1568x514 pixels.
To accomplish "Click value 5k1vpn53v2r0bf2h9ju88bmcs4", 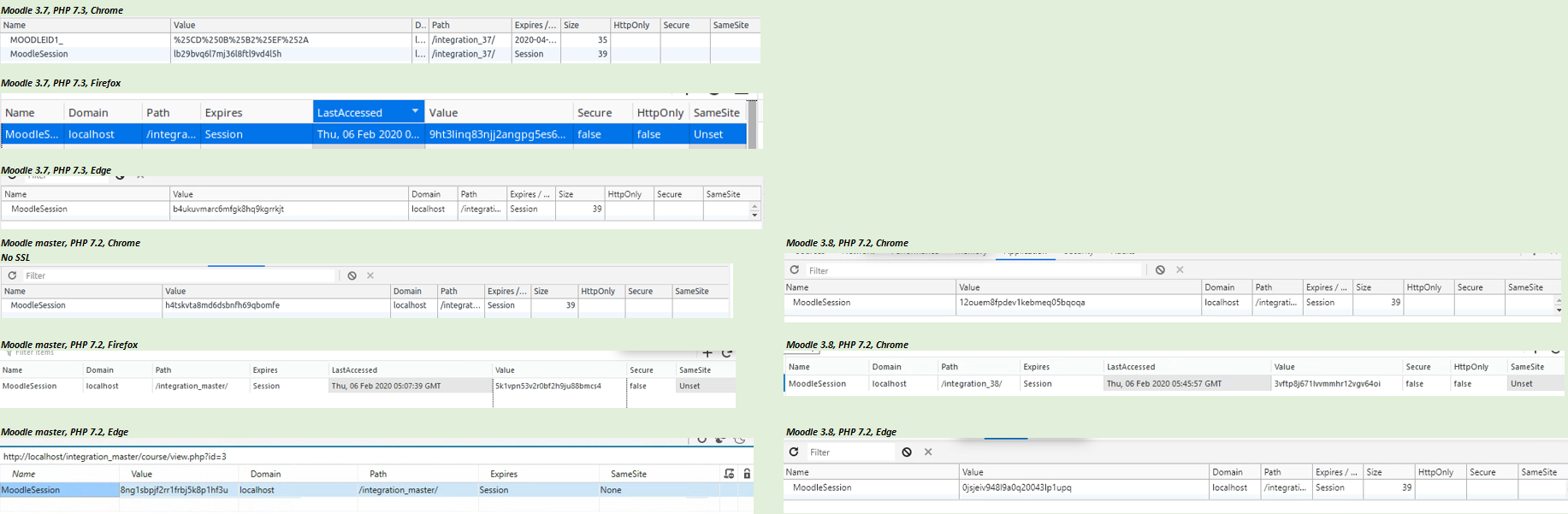I will point(548,386).
